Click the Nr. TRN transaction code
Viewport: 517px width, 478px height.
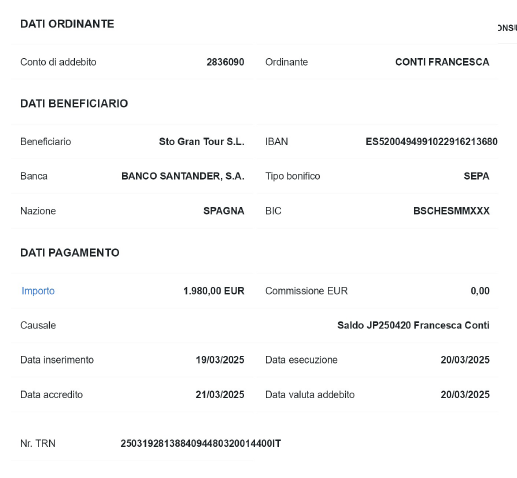click(x=201, y=444)
